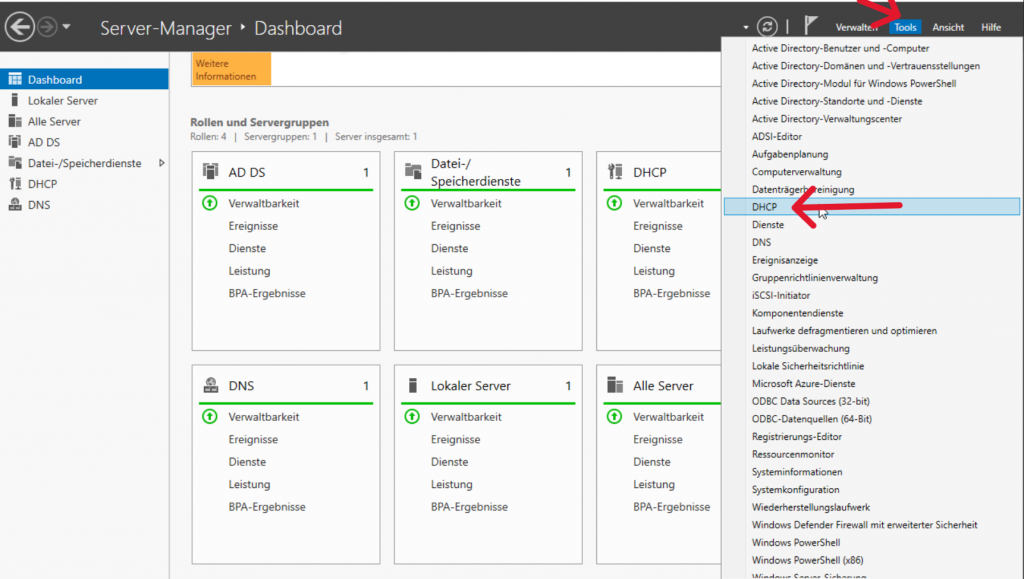Click the DNS tile server icon
Image resolution: width=1024 pixels, height=579 pixels.
210,385
